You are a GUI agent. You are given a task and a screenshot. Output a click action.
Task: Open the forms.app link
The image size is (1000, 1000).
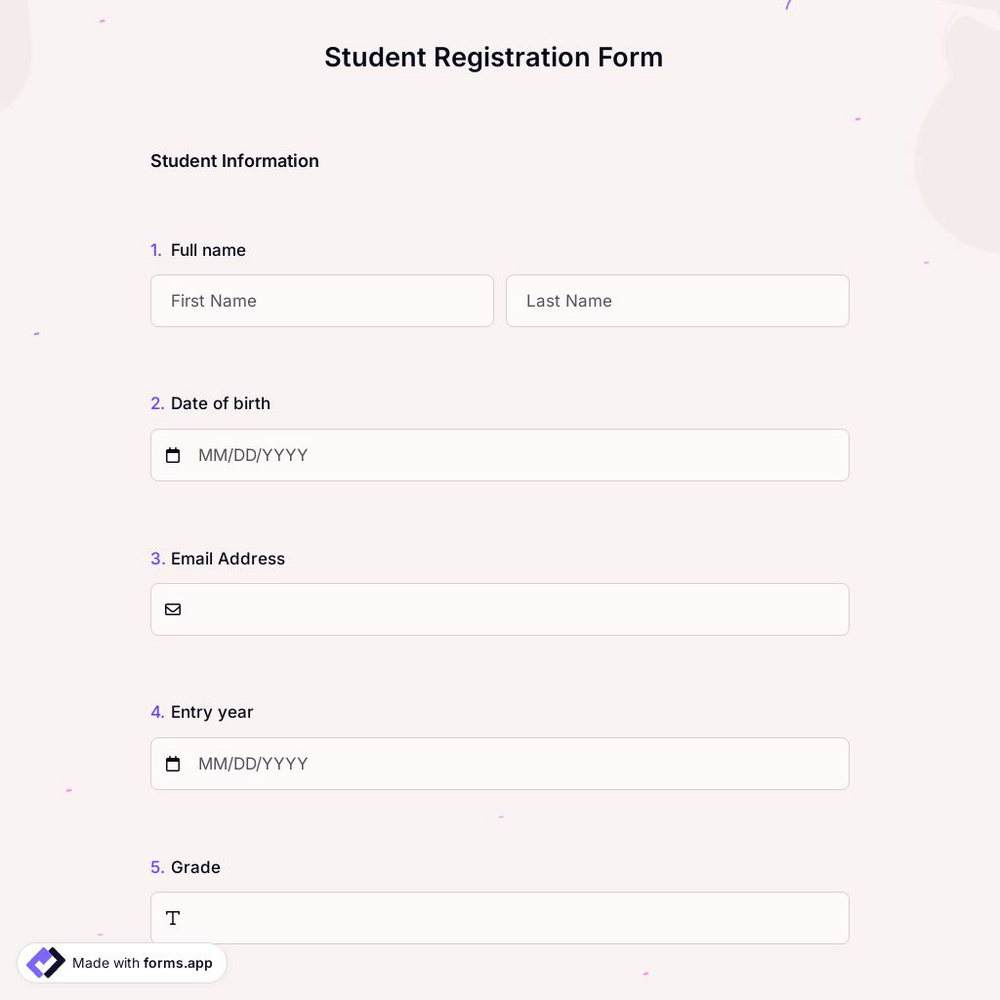coord(177,963)
